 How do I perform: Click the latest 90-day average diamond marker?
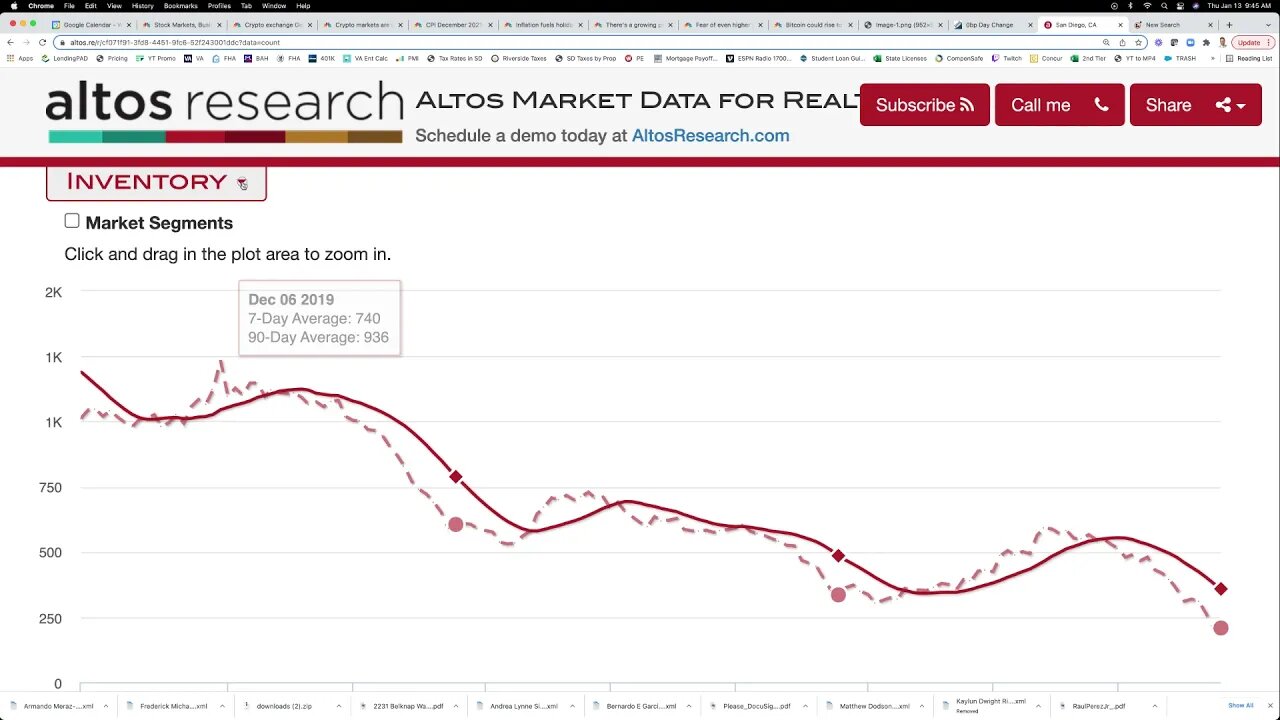coord(1220,589)
